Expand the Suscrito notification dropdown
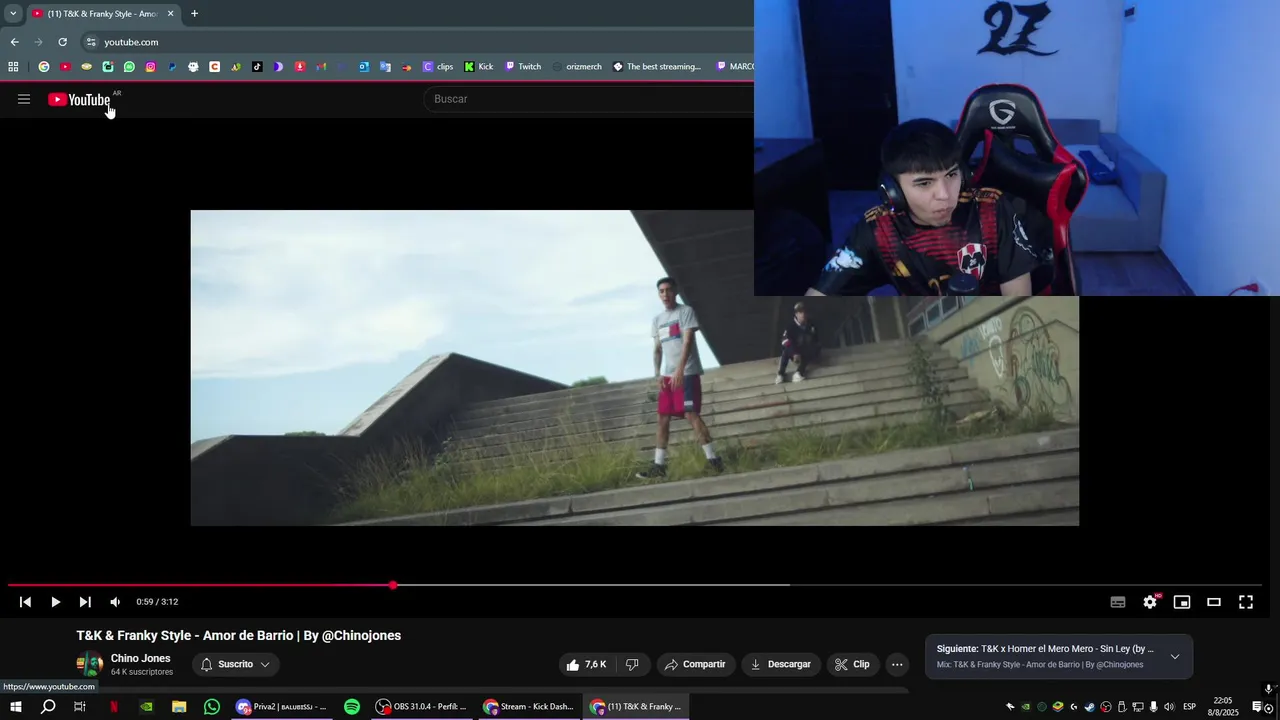Viewport: 1280px width, 720px height. (235, 664)
